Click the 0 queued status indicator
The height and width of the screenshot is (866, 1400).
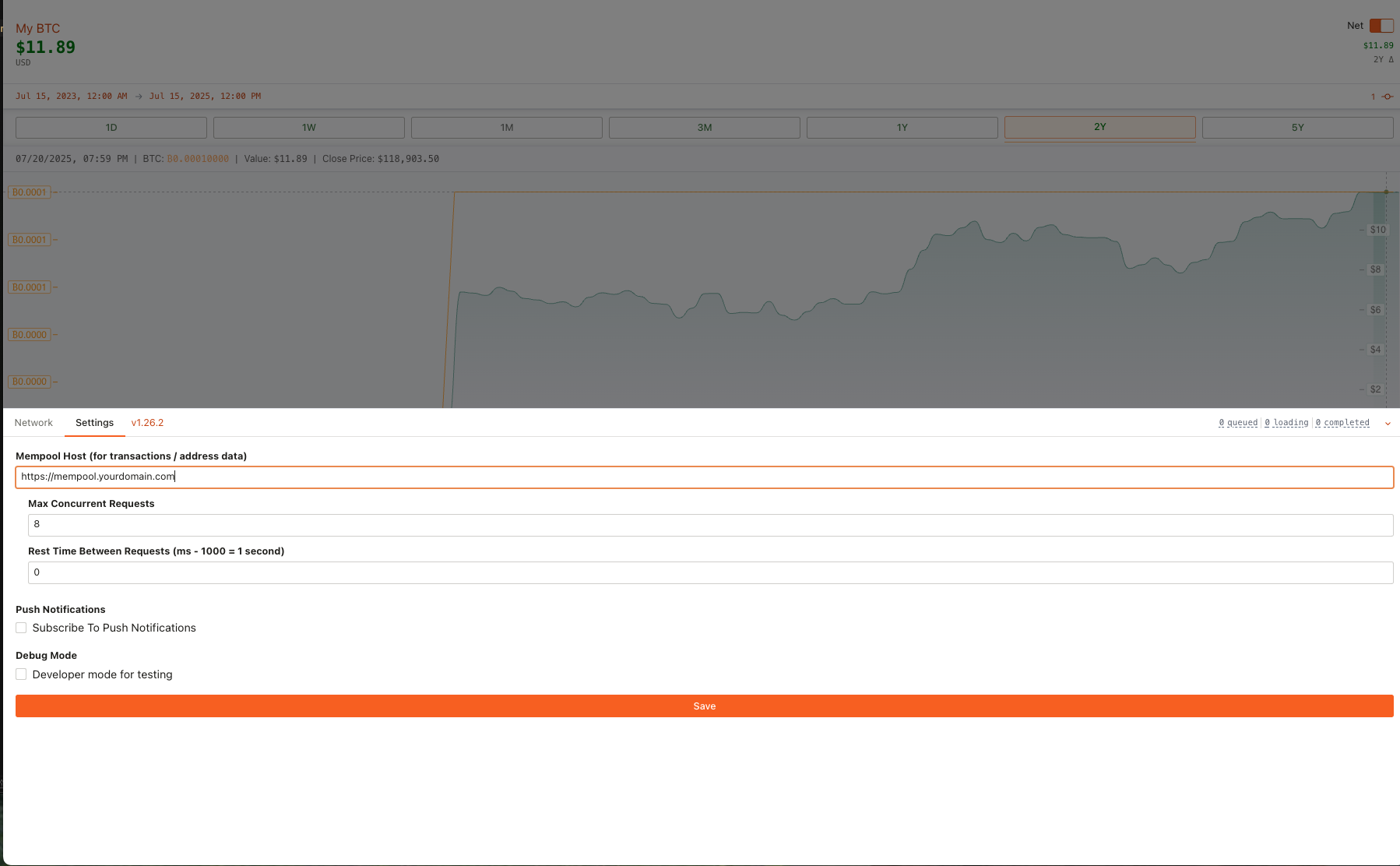tap(1238, 423)
